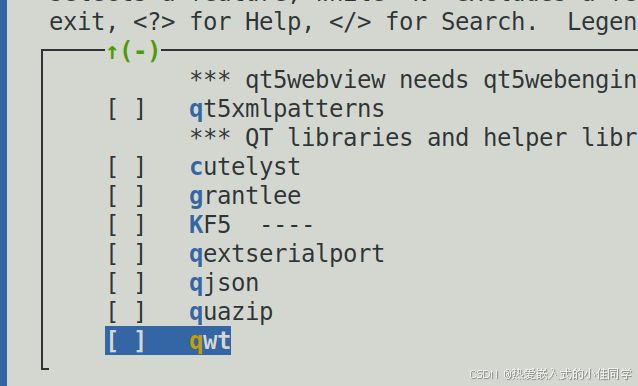
Task: Click the green up-arrow scroll indicator
Action: pyautogui.click(x=112, y=52)
